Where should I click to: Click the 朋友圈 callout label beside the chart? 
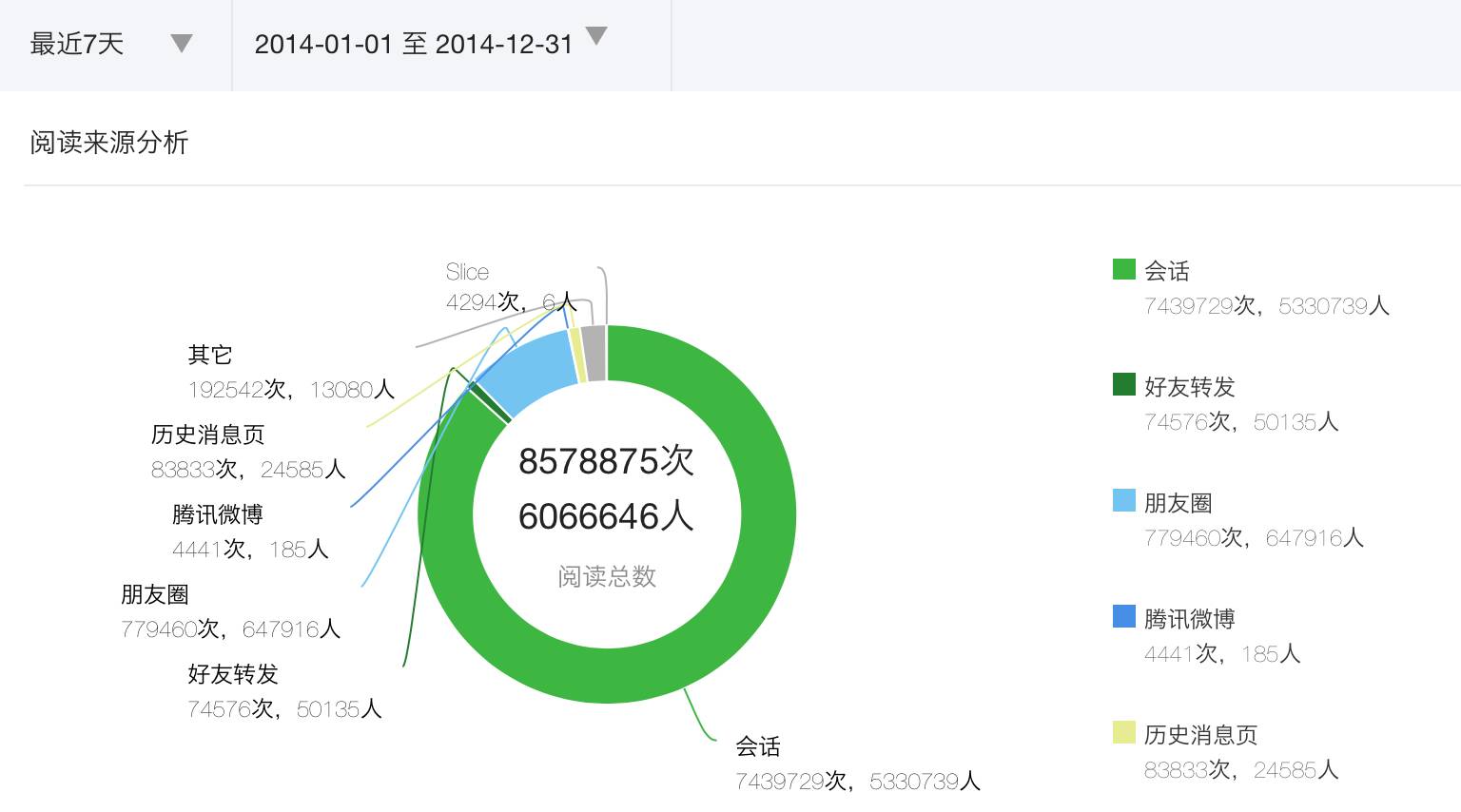tap(155, 594)
